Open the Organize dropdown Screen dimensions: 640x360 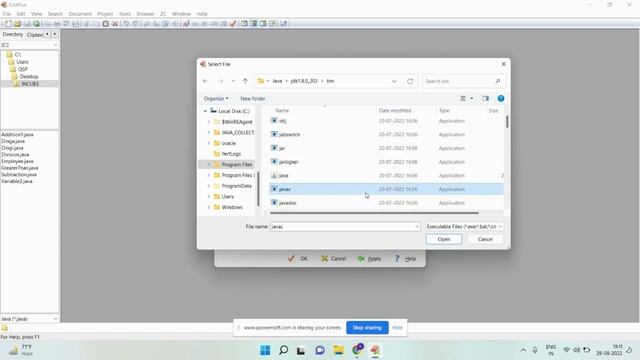pos(216,98)
